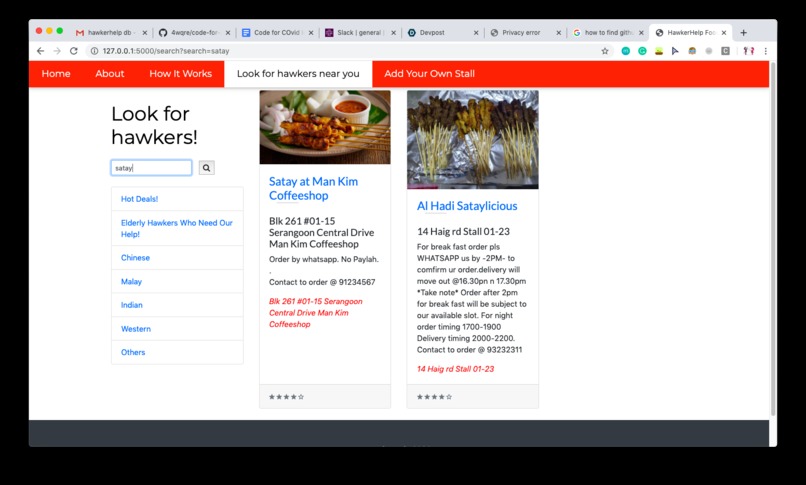This screenshot has height=485, width=806.
Task: Click Order by whatsapp. No Paylah. text
Action: (324, 259)
